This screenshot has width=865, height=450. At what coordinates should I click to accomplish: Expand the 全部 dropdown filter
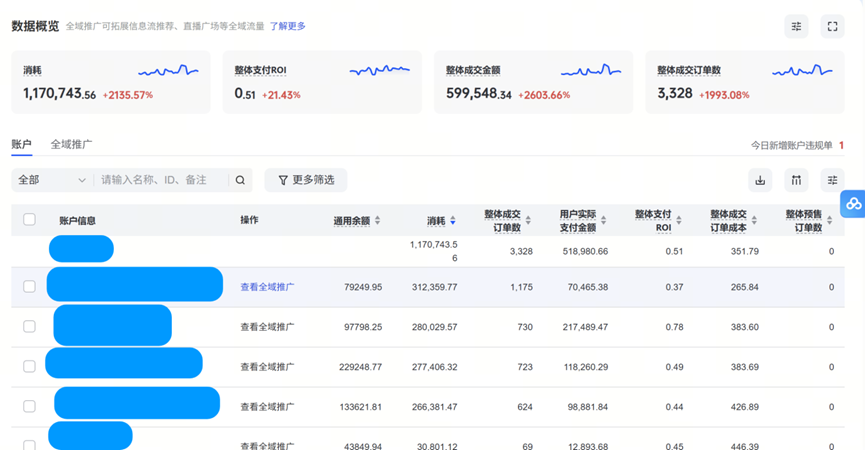[x=52, y=180]
